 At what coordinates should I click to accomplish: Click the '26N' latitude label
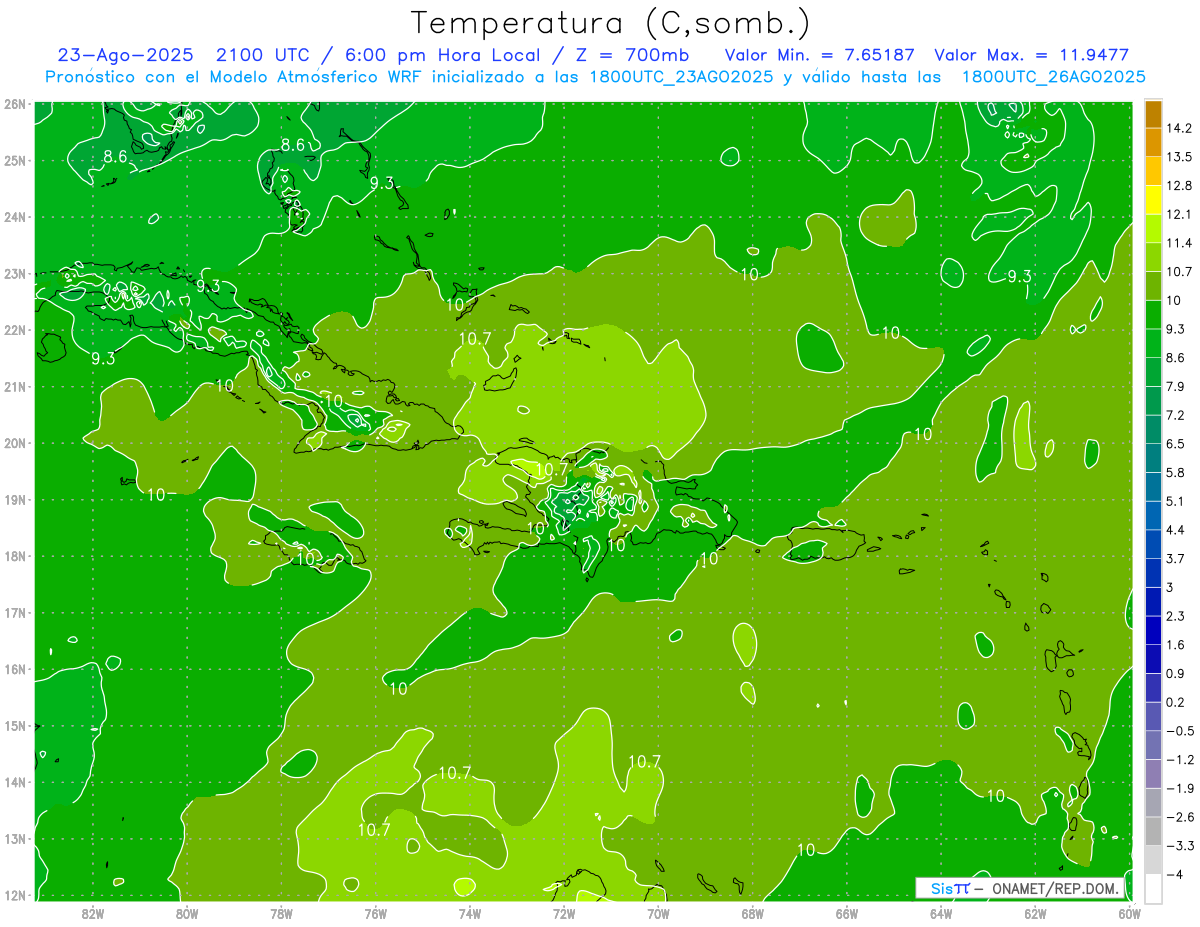[14, 104]
